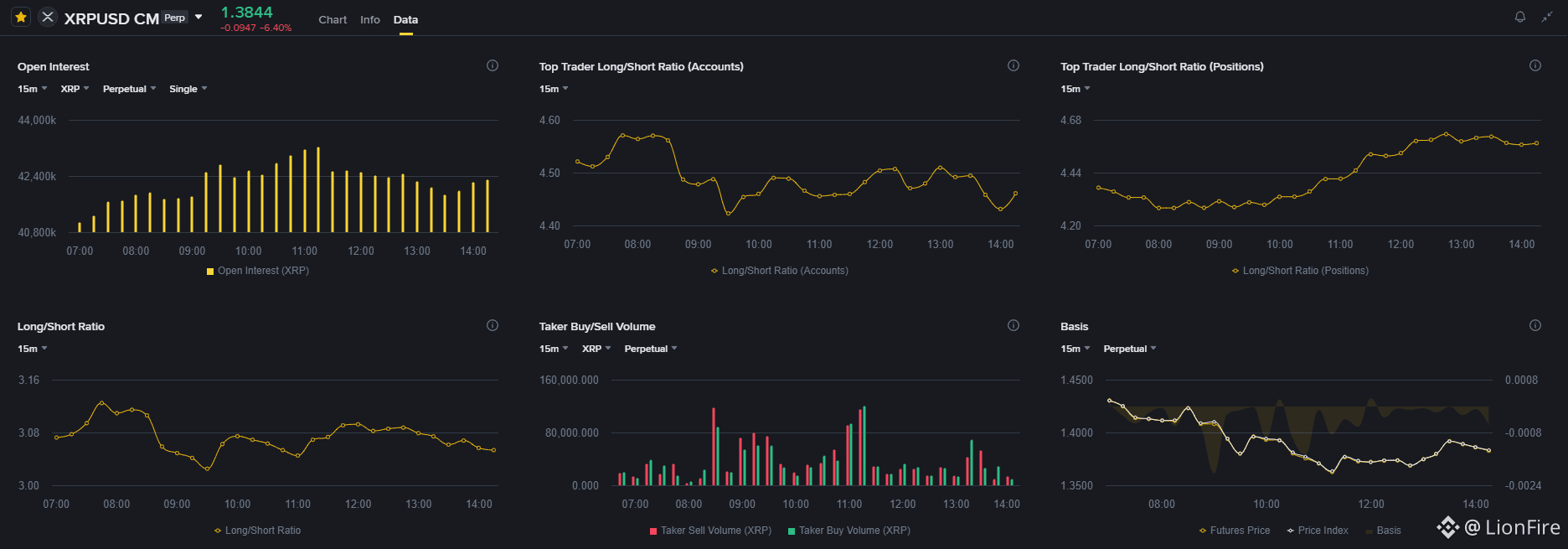Image resolution: width=1568 pixels, height=549 pixels.
Task: Show info for Top Trader Ratio (Positions)
Action: click(x=1535, y=65)
